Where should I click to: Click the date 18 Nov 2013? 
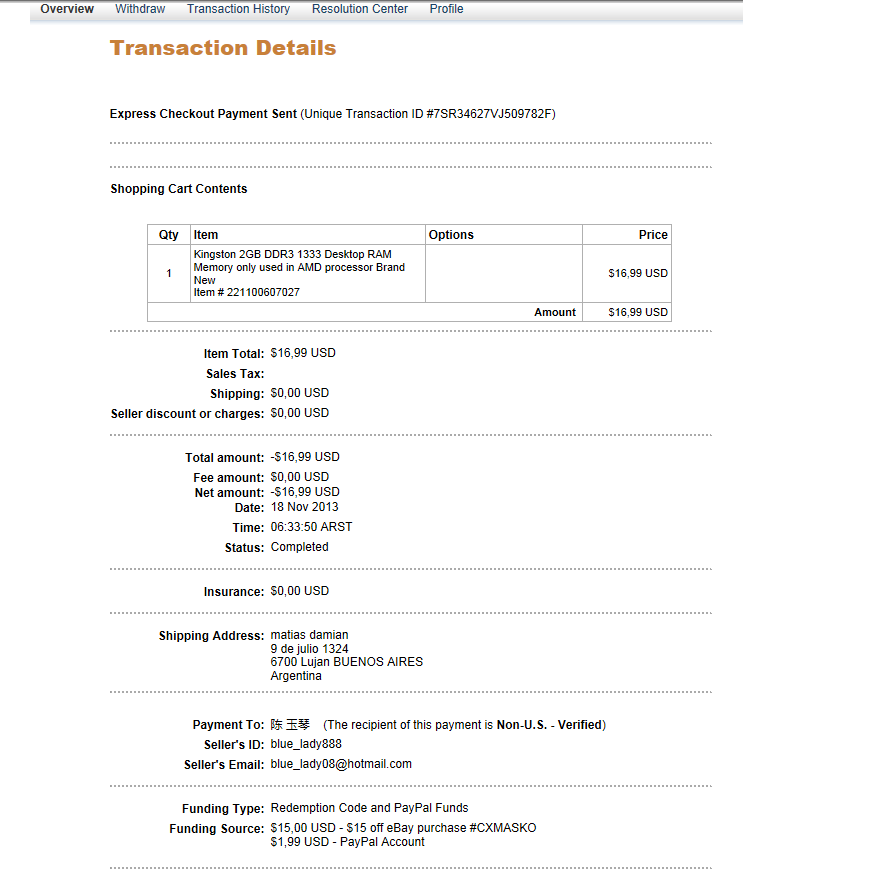click(x=304, y=507)
